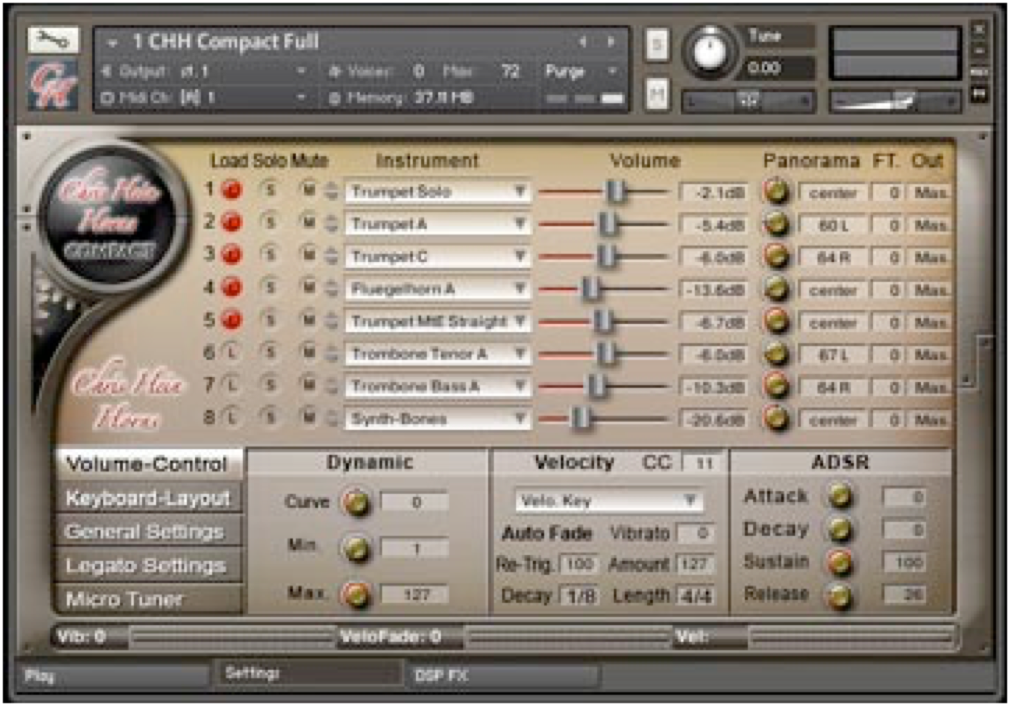
Task: Click the Dynamic Max. knob
Action: [356, 595]
